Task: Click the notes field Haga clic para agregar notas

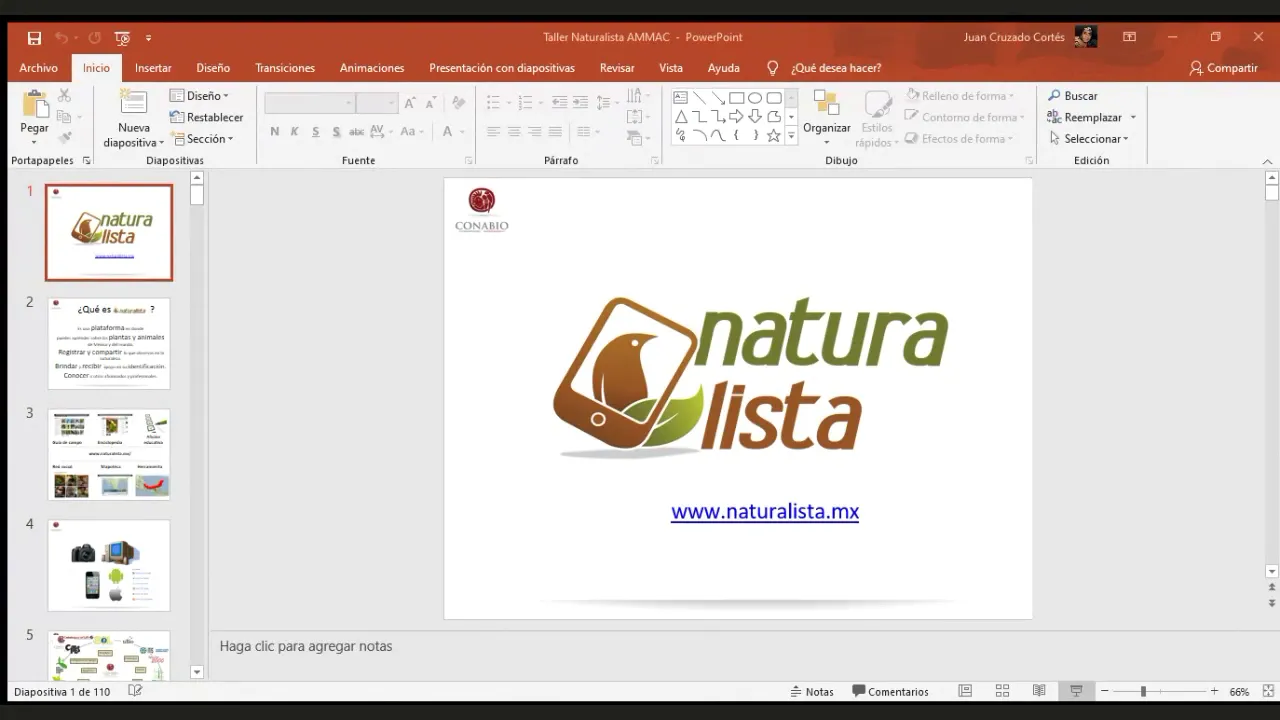Action: [x=306, y=646]
